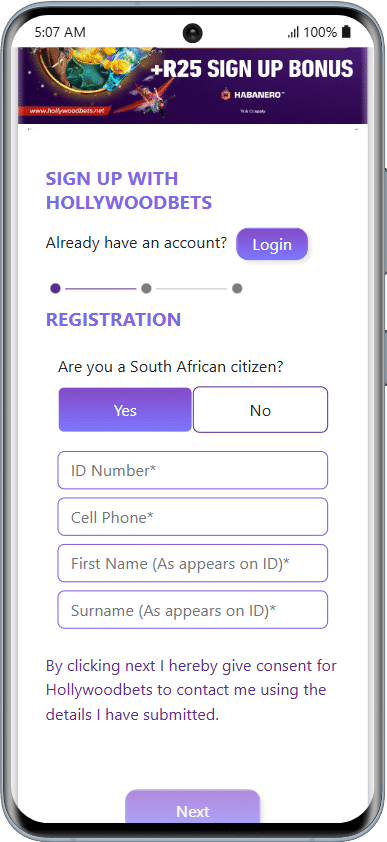
Task: Focus the ID Number field
Action: pyautogui.click(x=193, y=470)
